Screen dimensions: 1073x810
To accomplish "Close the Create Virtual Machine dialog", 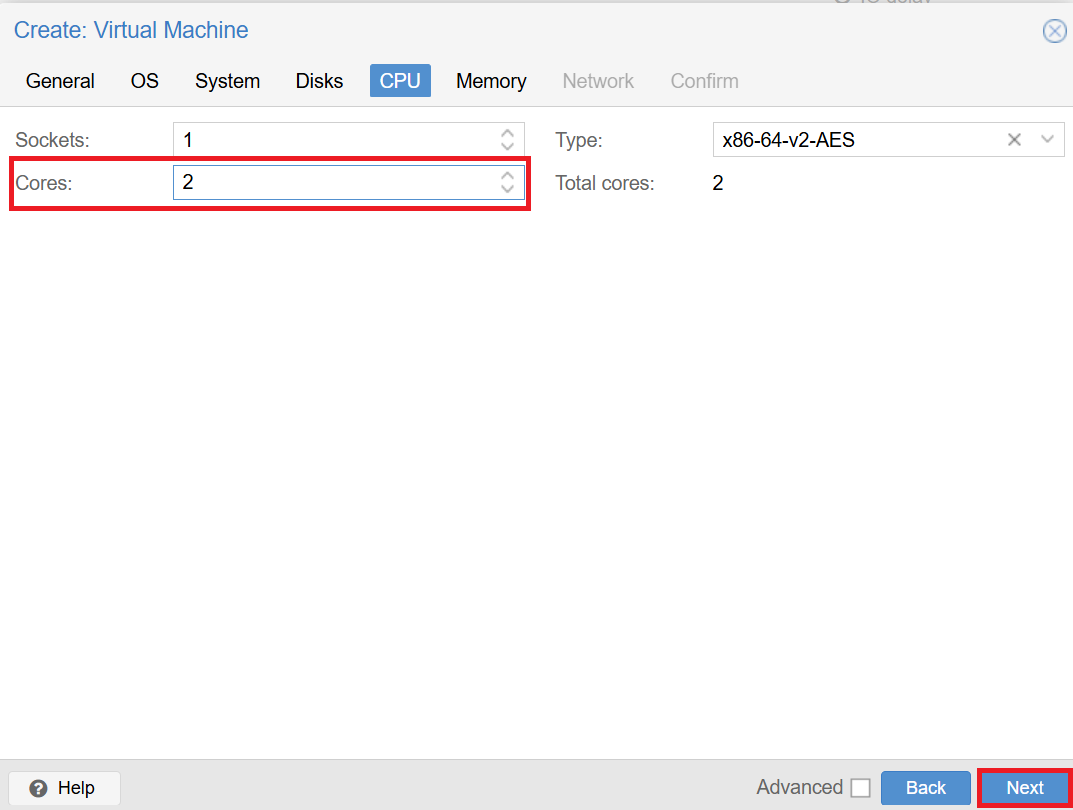I will click(x=1054, y=32).
